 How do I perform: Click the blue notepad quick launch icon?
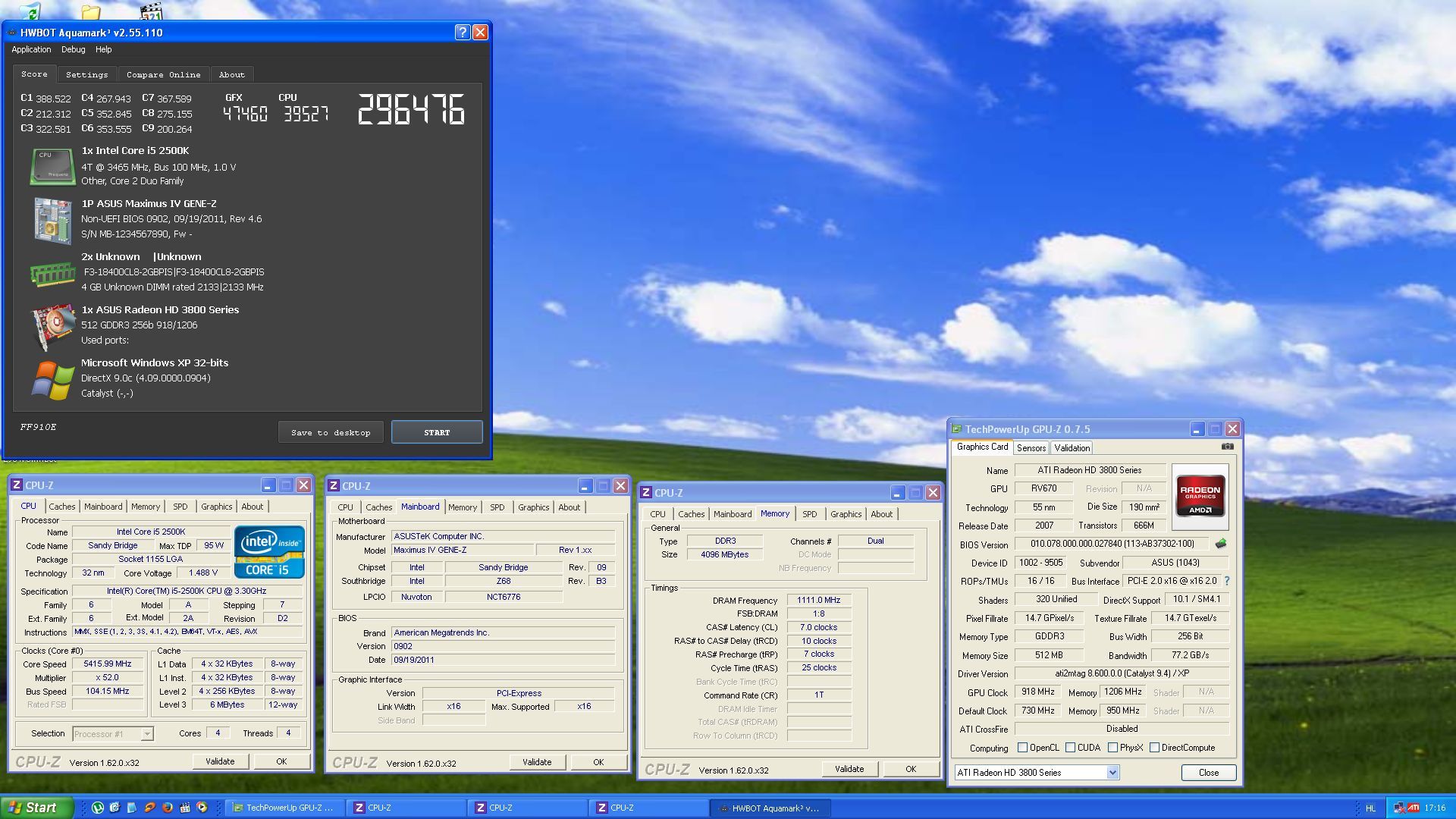tap(132, 808)
